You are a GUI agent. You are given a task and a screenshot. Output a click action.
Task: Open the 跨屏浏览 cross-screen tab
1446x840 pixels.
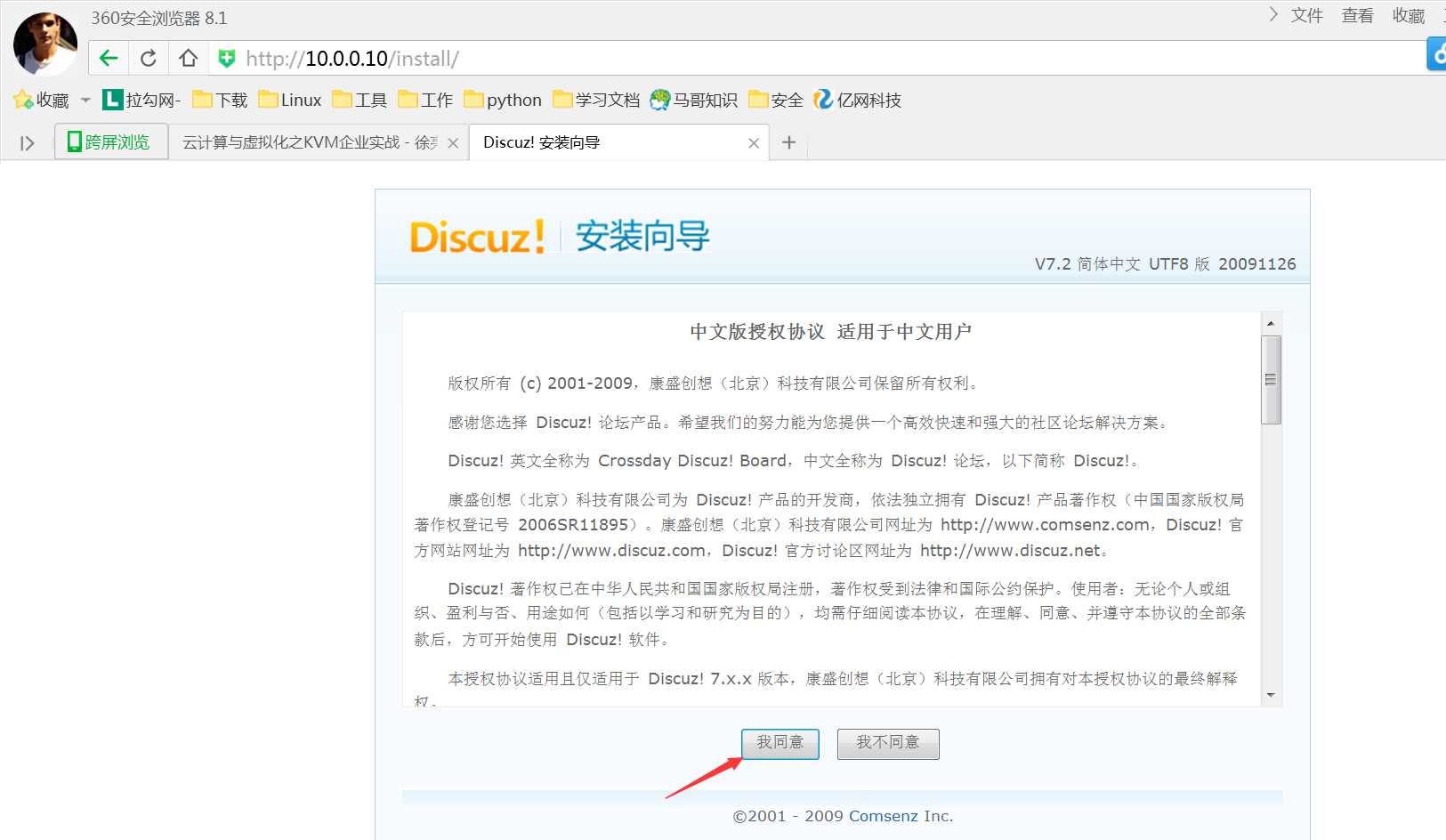coord(111,142)
